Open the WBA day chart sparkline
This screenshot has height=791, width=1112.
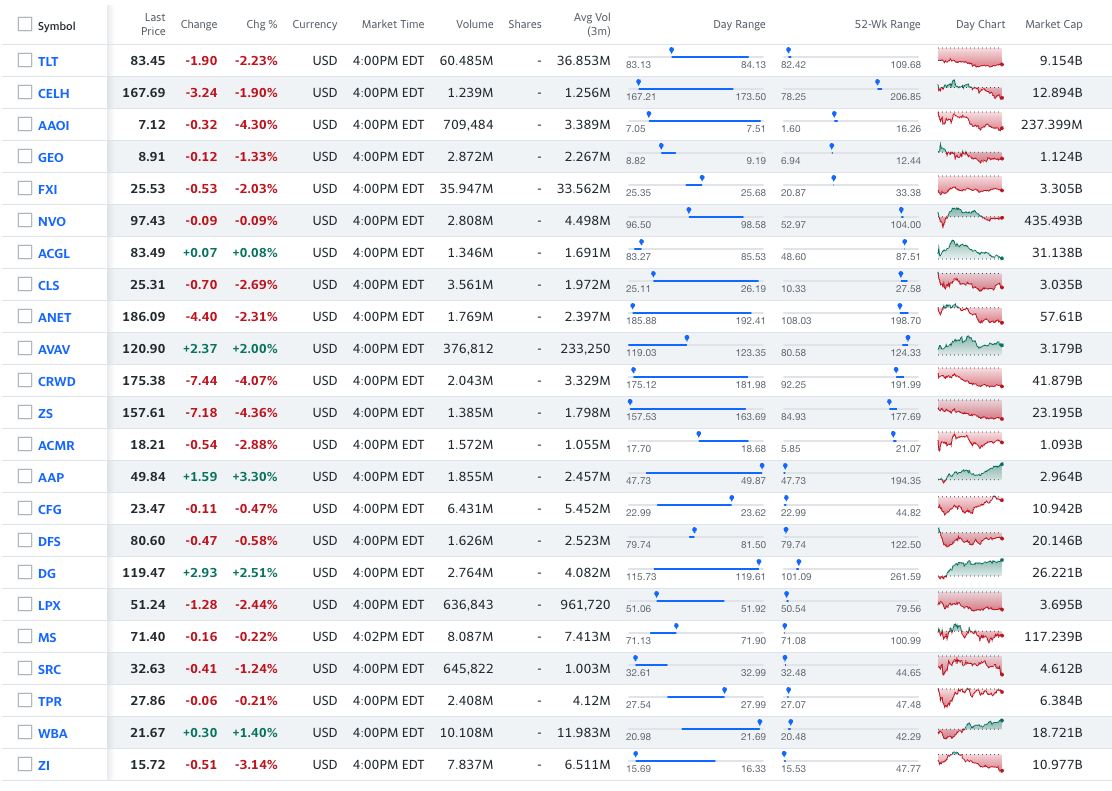(x=970, y=729)
